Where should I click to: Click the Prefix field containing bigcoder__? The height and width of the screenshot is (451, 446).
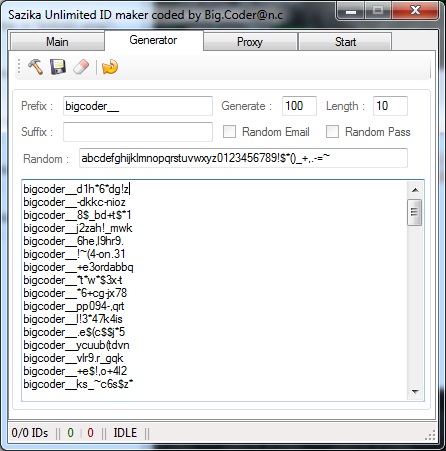138,106
